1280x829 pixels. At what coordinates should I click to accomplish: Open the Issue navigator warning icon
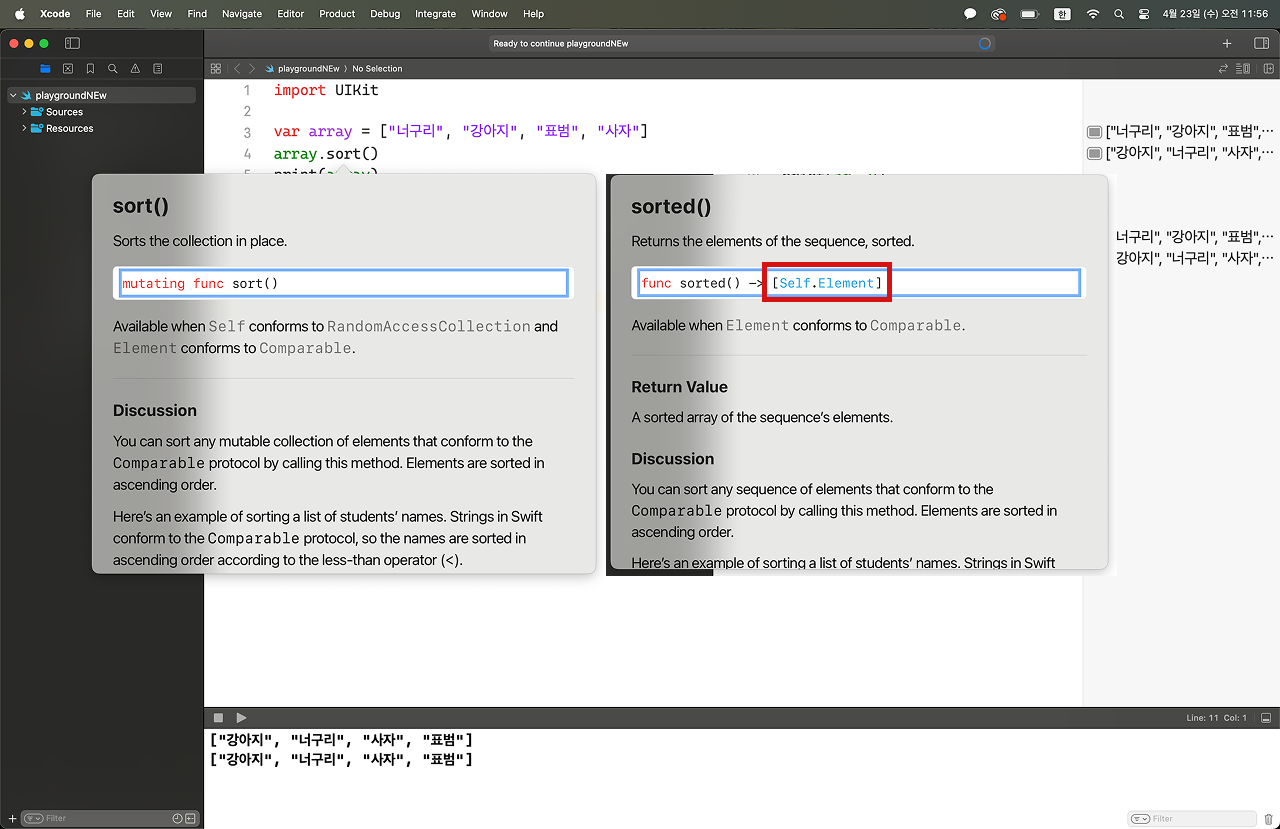135,69
